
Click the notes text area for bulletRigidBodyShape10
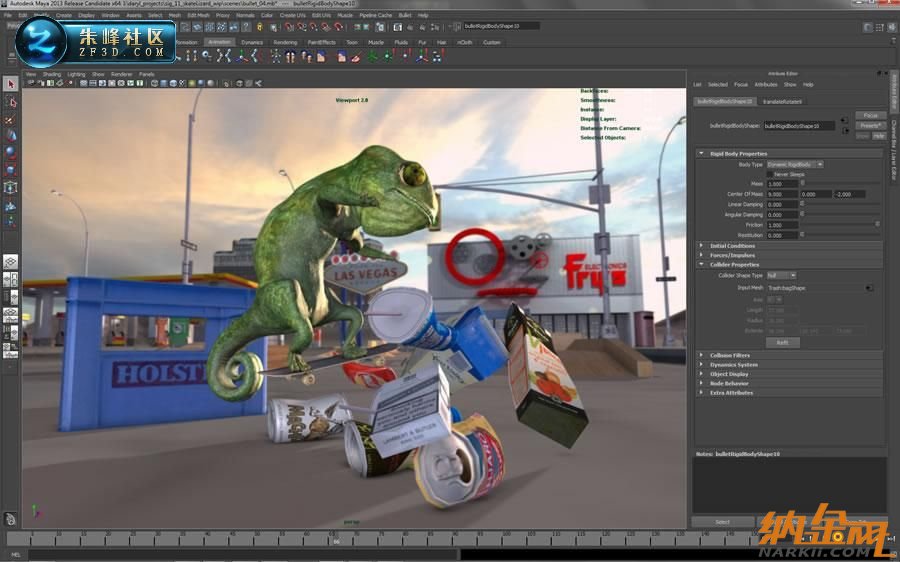(x=789, y=485)
